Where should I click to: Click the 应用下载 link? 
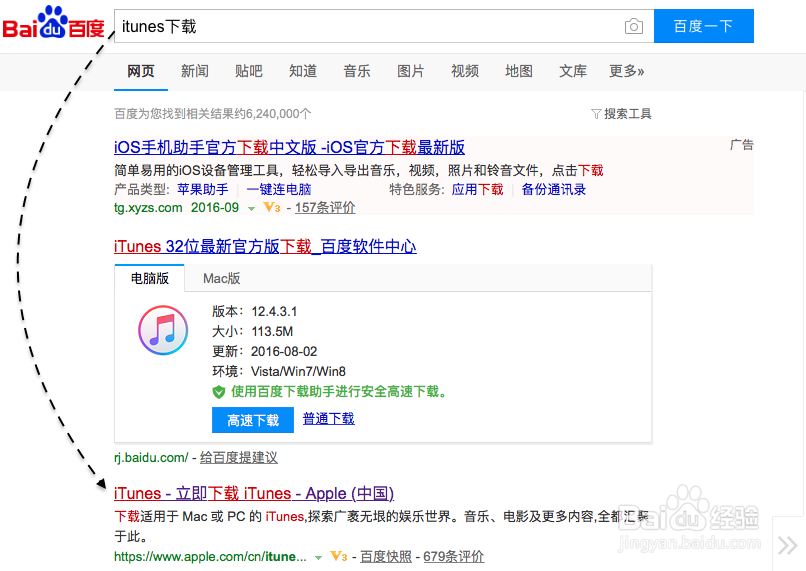(x=478, y=189)
